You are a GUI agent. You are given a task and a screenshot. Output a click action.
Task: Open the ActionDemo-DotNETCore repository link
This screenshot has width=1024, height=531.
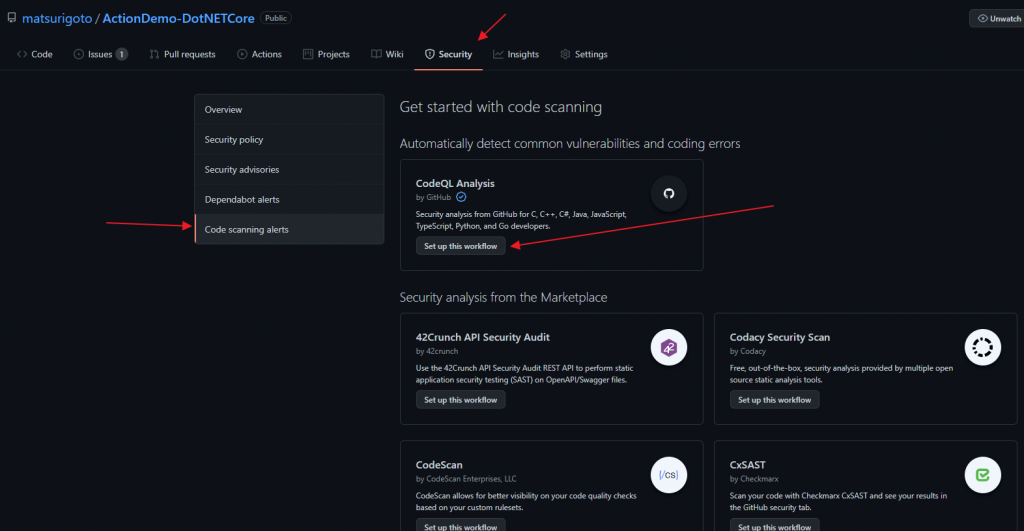pos(178,18)
